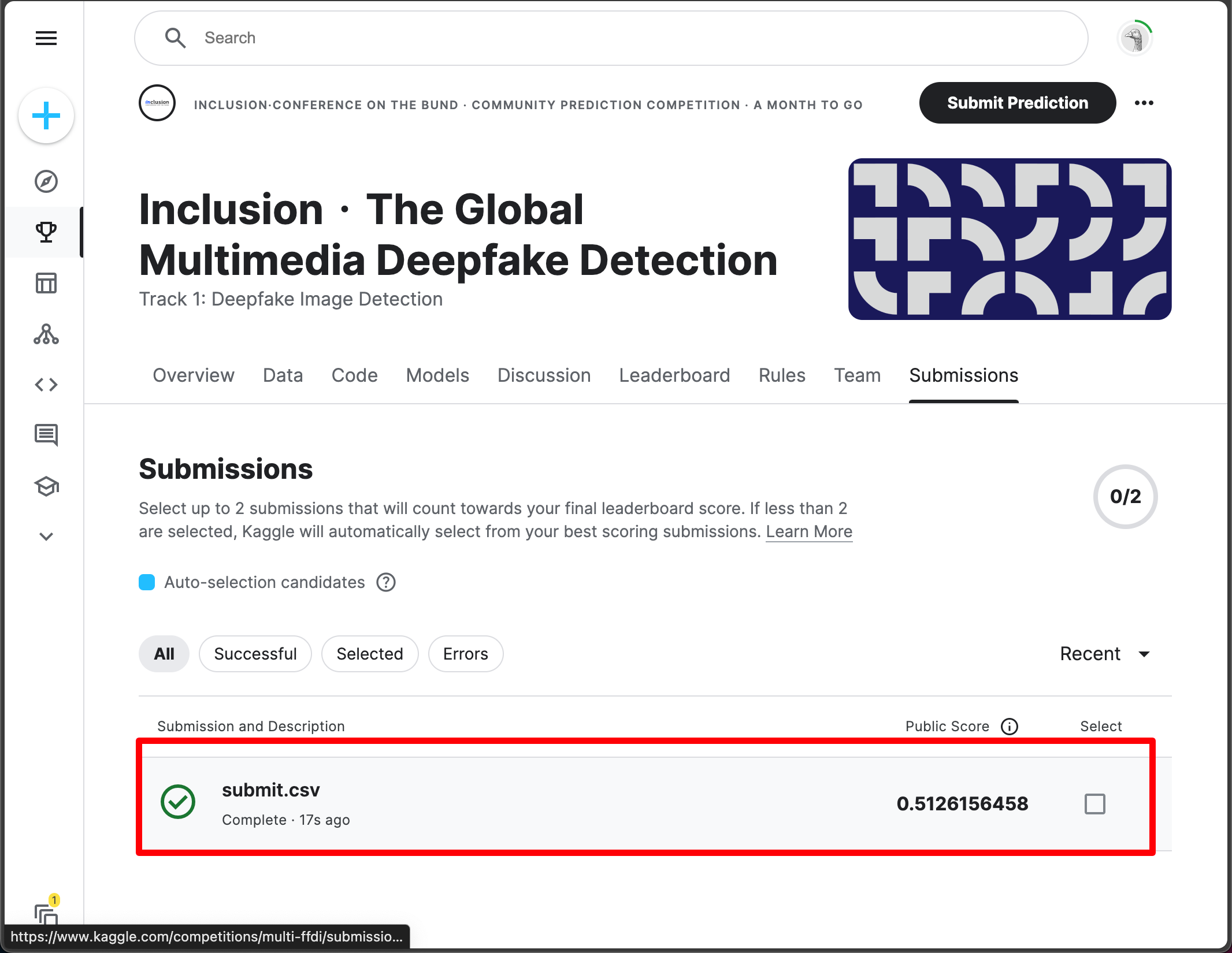The height and width of the screenshot is (953, 1232).
Task: Click the code/notebooks icon in sidebar
Action: coord(47,384)
